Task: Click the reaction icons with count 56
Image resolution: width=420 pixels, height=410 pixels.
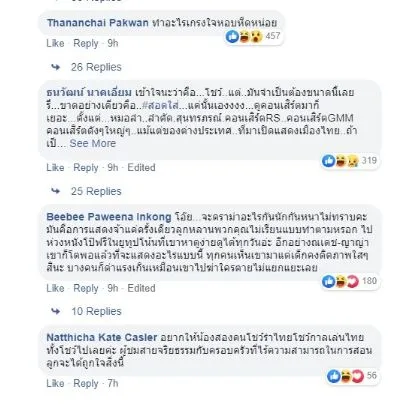Action: tap(352, 376)
